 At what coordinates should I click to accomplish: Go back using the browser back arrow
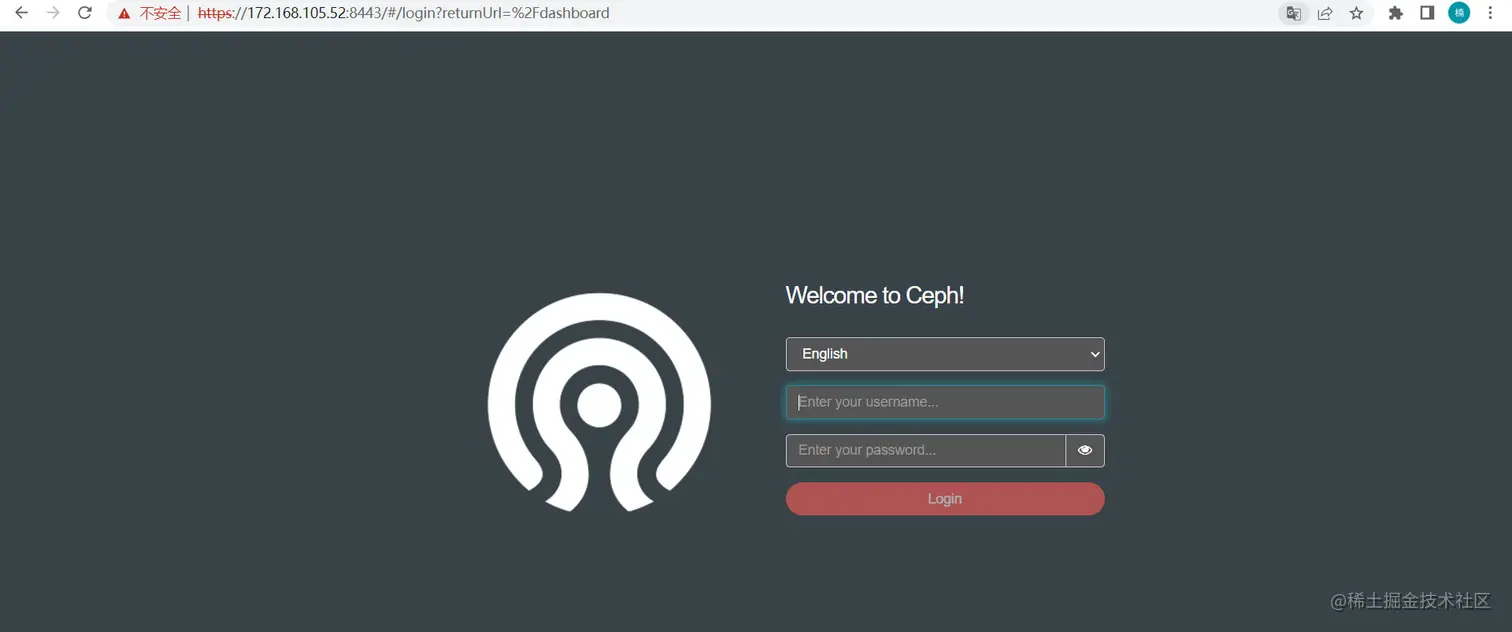pos(21,13)
